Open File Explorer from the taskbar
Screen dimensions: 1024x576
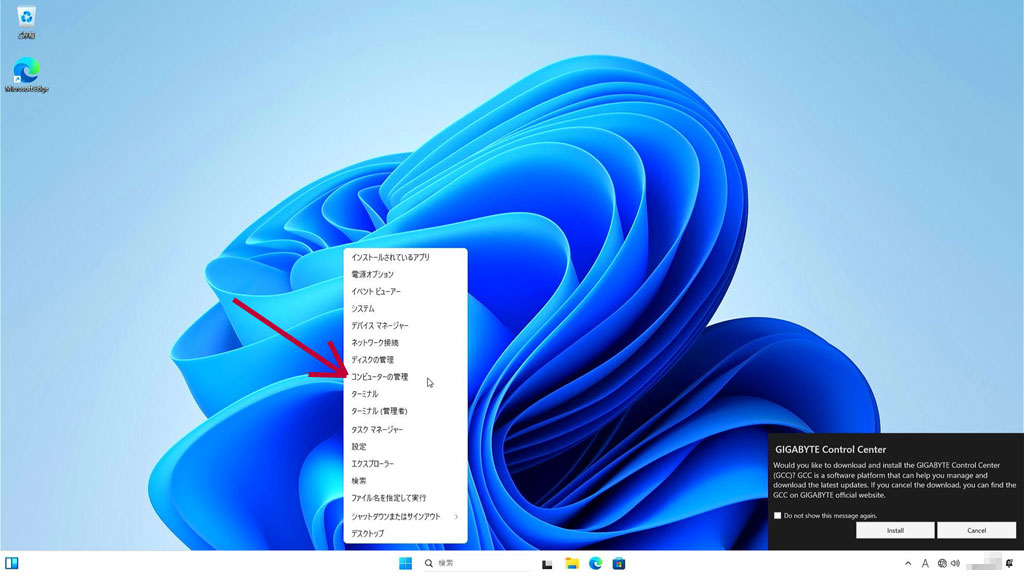pos(572,563)
